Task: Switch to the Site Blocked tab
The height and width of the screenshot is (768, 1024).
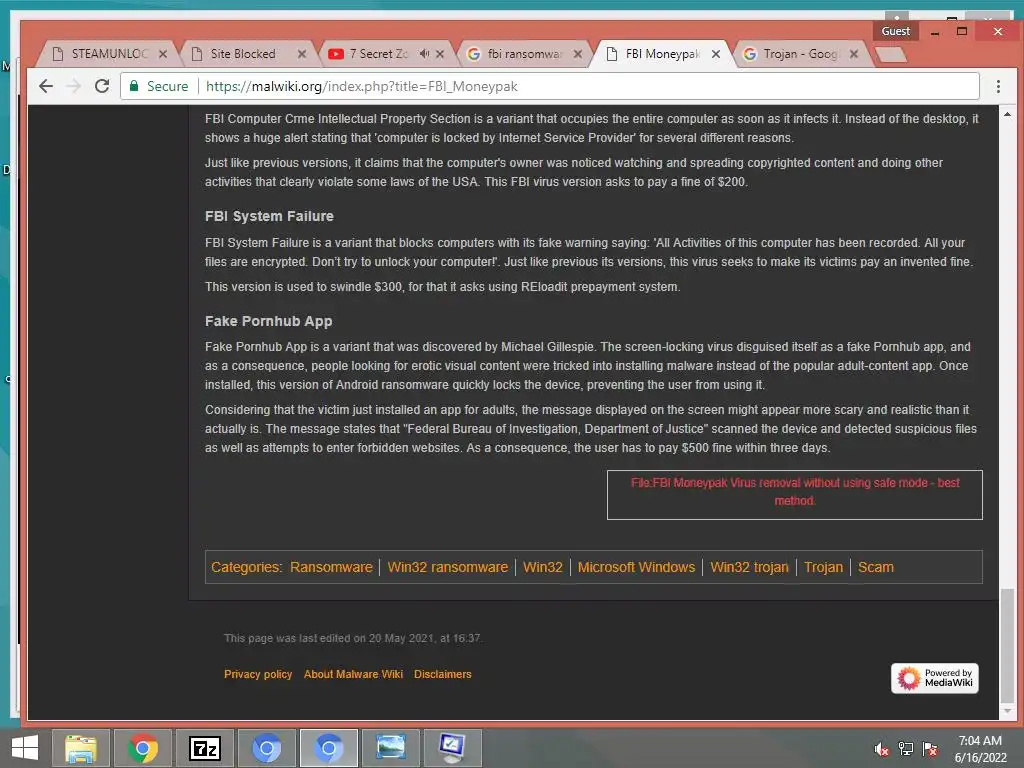Action: click(x=247, y=54)
